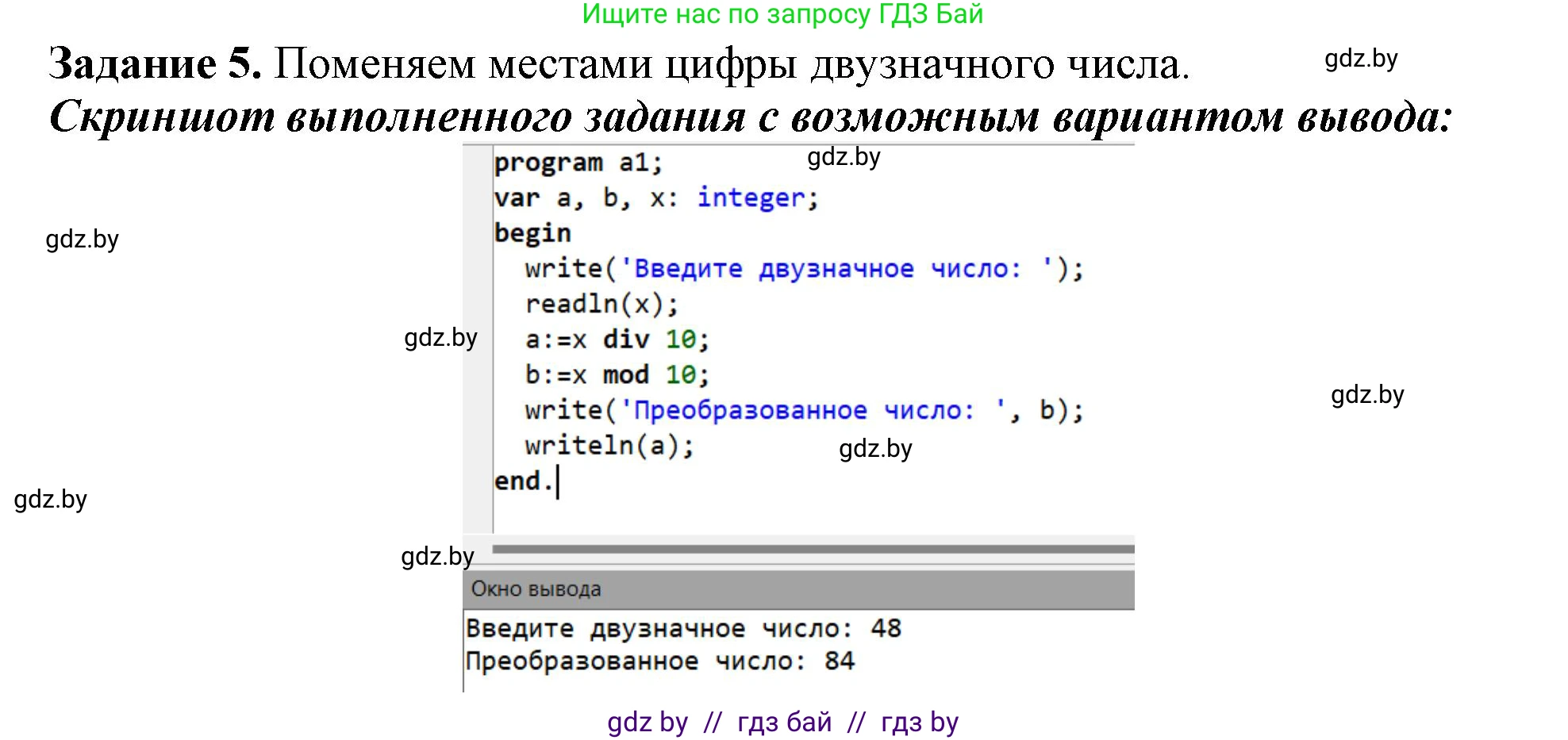Image resolution: width=1568 pixels, height=740 pixels.
Task: Click the 'integer' type keyword
Action: [751, 197]
